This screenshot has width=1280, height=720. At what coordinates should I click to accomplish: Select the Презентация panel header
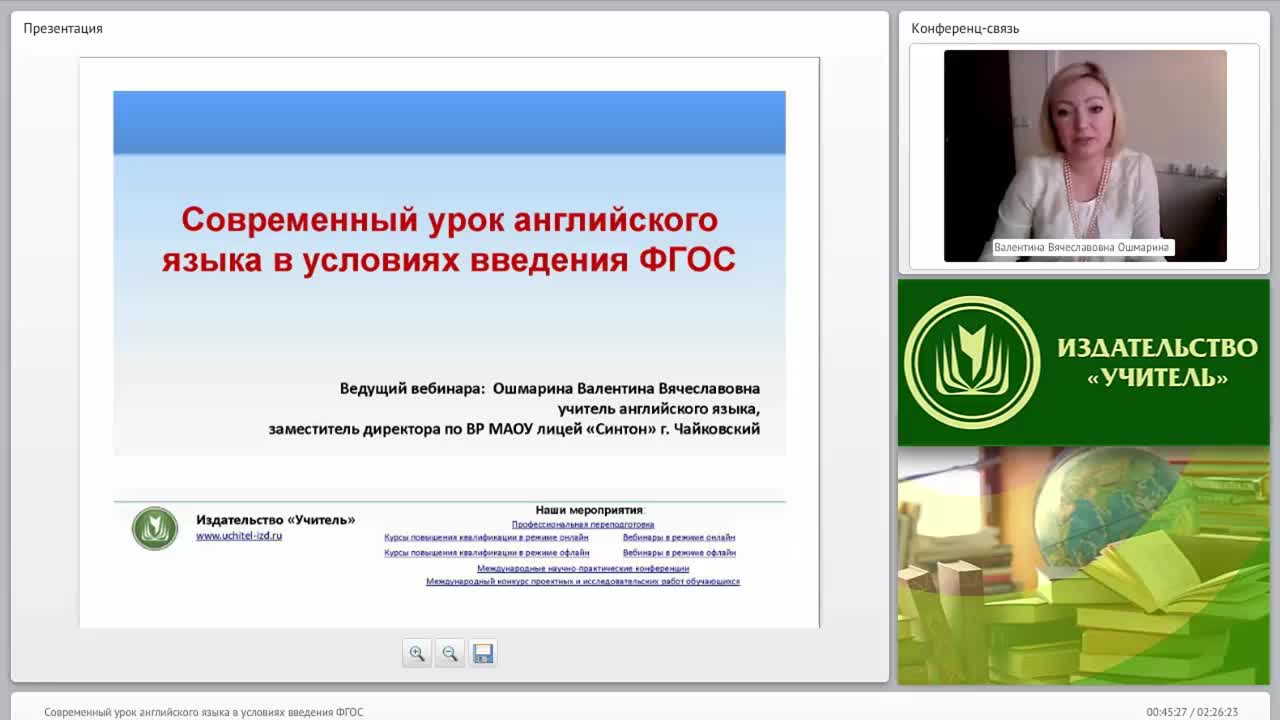(x=63, y=28)
